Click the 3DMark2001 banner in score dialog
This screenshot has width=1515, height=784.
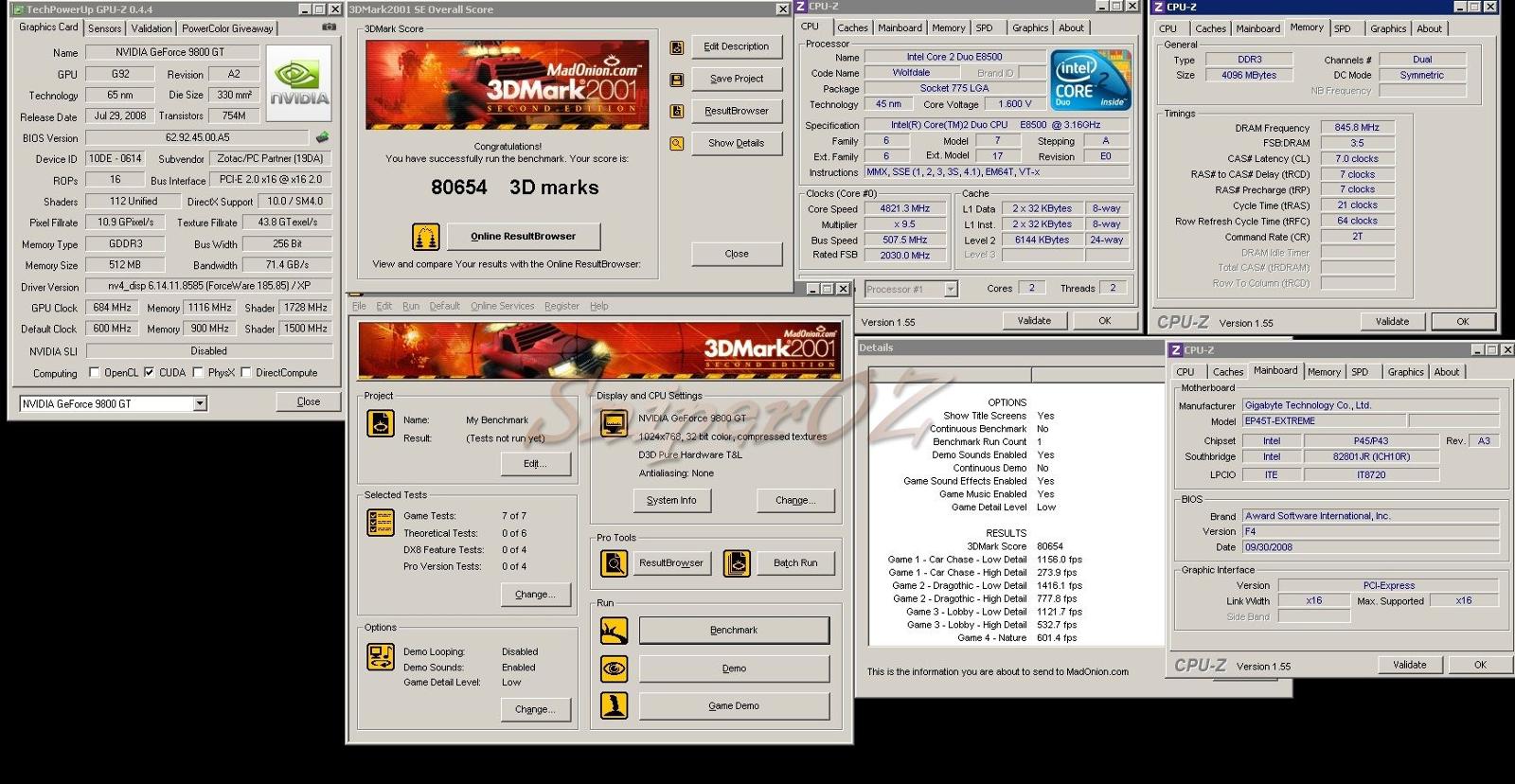point(508,84)
